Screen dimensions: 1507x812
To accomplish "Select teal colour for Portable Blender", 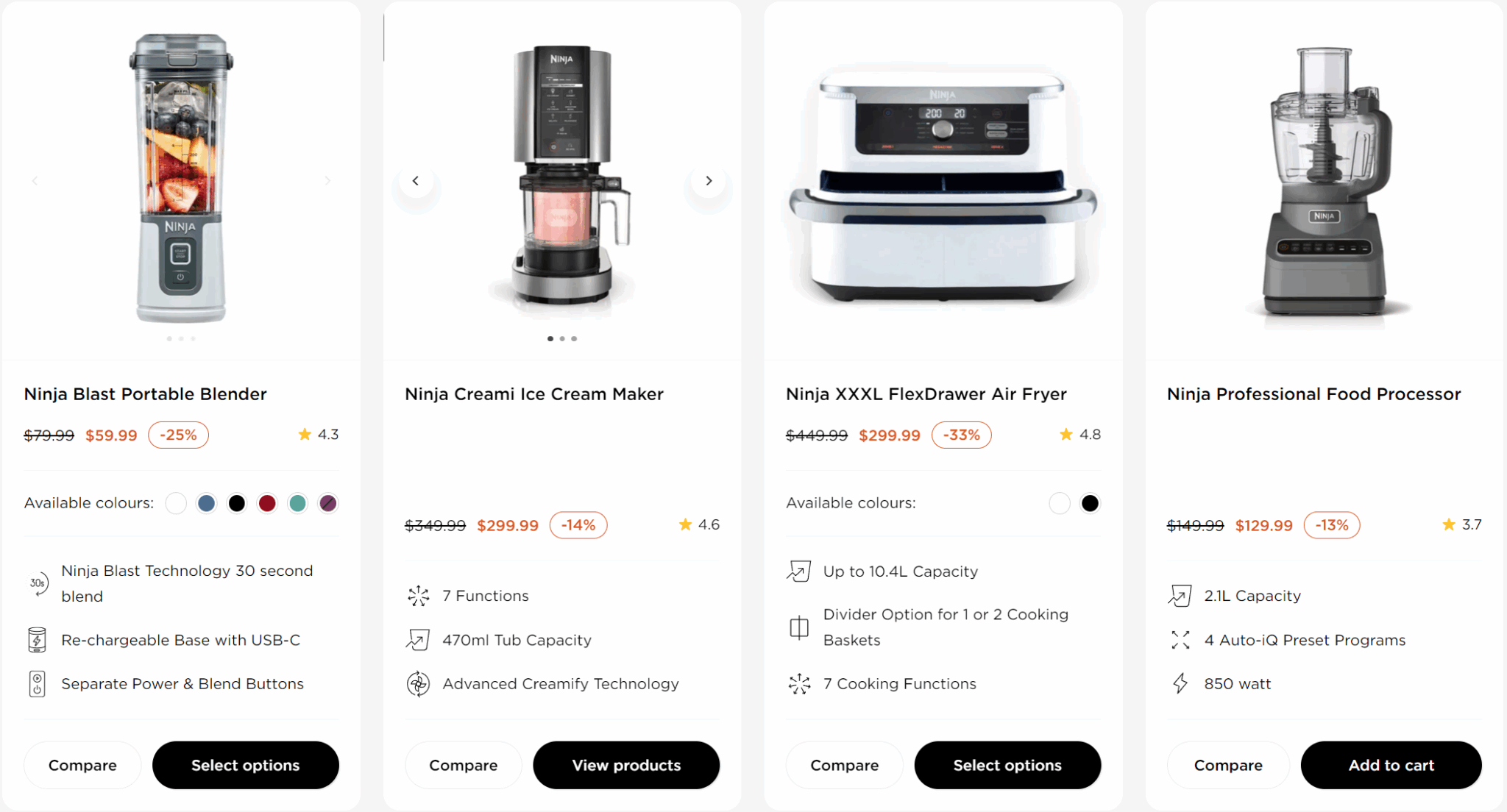I will 297,503.
